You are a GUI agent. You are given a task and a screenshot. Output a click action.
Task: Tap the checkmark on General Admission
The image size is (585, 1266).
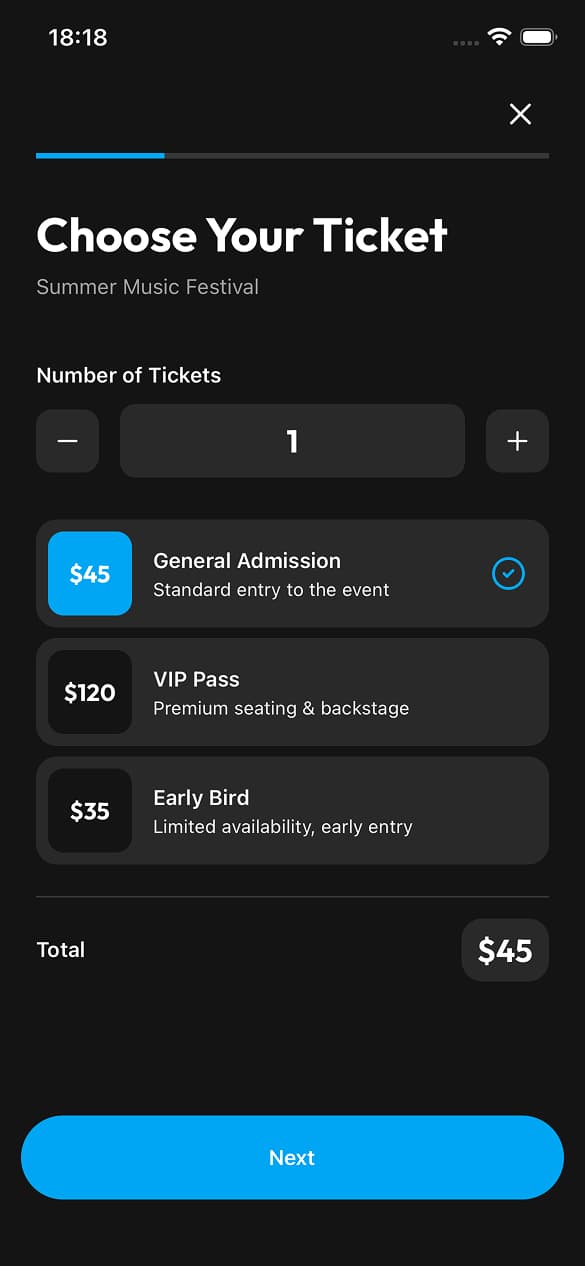[x=508, y=573]
